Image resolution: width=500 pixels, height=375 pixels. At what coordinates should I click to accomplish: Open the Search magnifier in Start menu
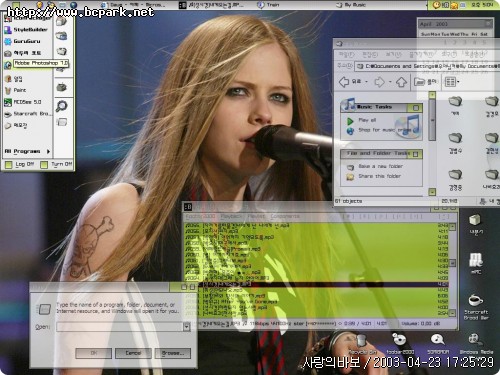coord(62,106)
